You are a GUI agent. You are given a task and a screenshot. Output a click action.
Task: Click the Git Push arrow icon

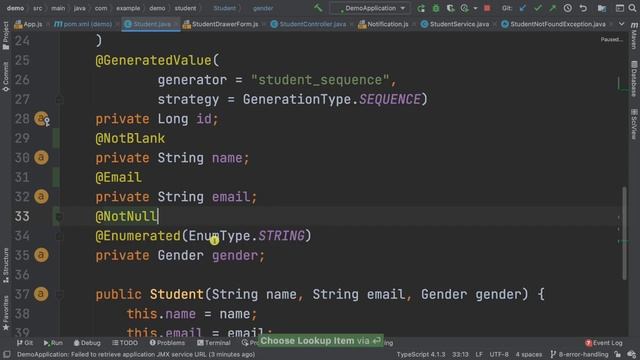552,8
